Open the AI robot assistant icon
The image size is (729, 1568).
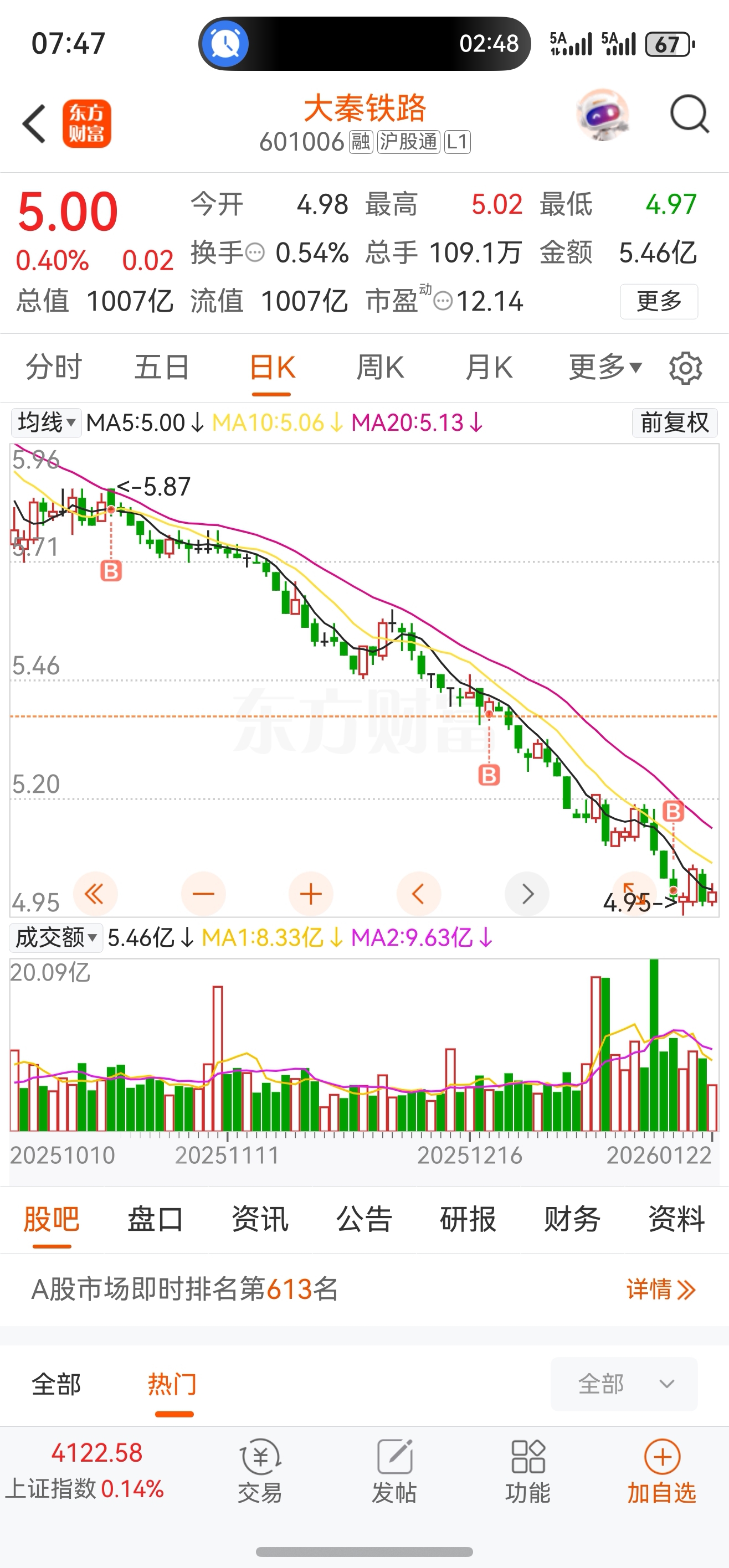click(x=602, y=116)
